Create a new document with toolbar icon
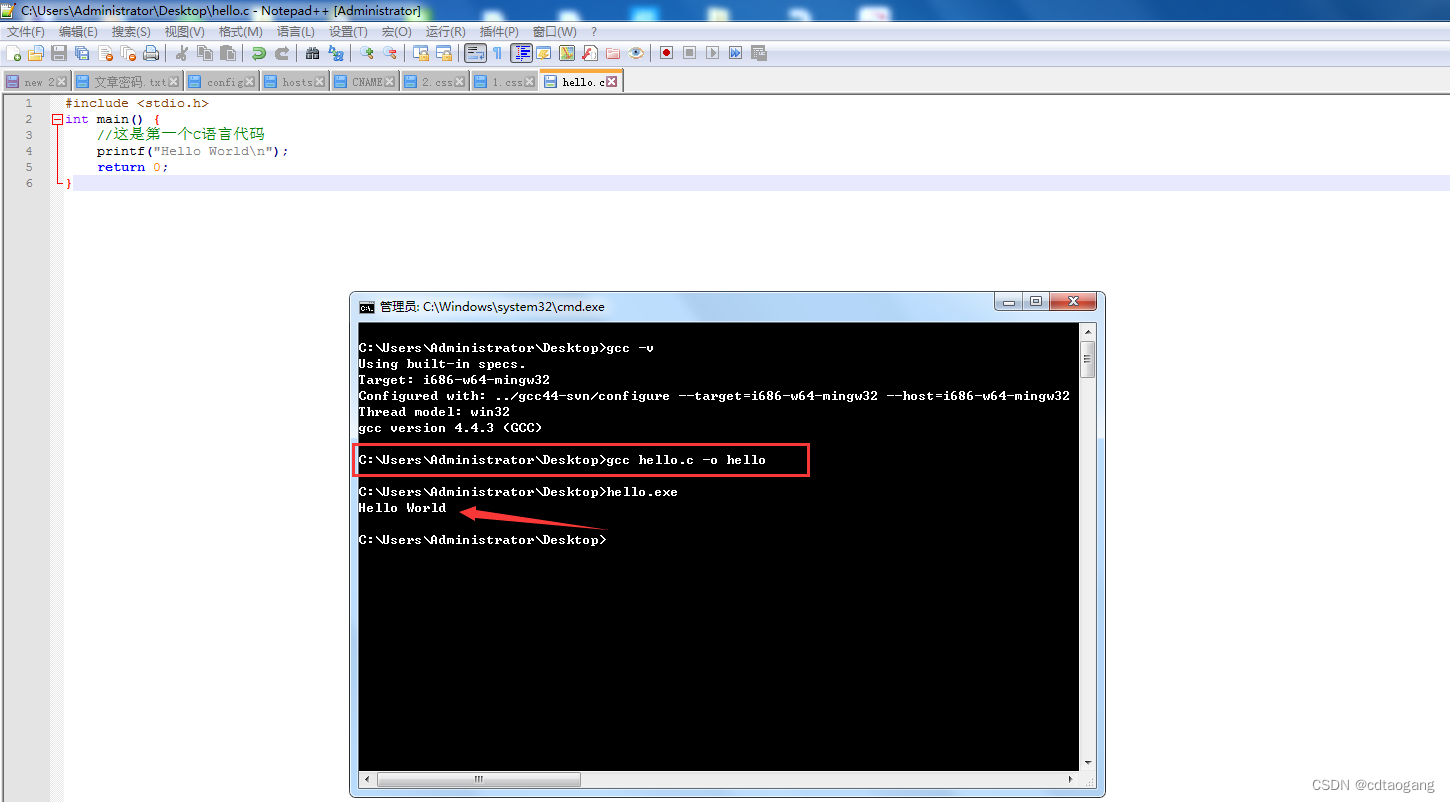Image resolution: width=1450 pixels, height=802 pixels. pos(14,53)
